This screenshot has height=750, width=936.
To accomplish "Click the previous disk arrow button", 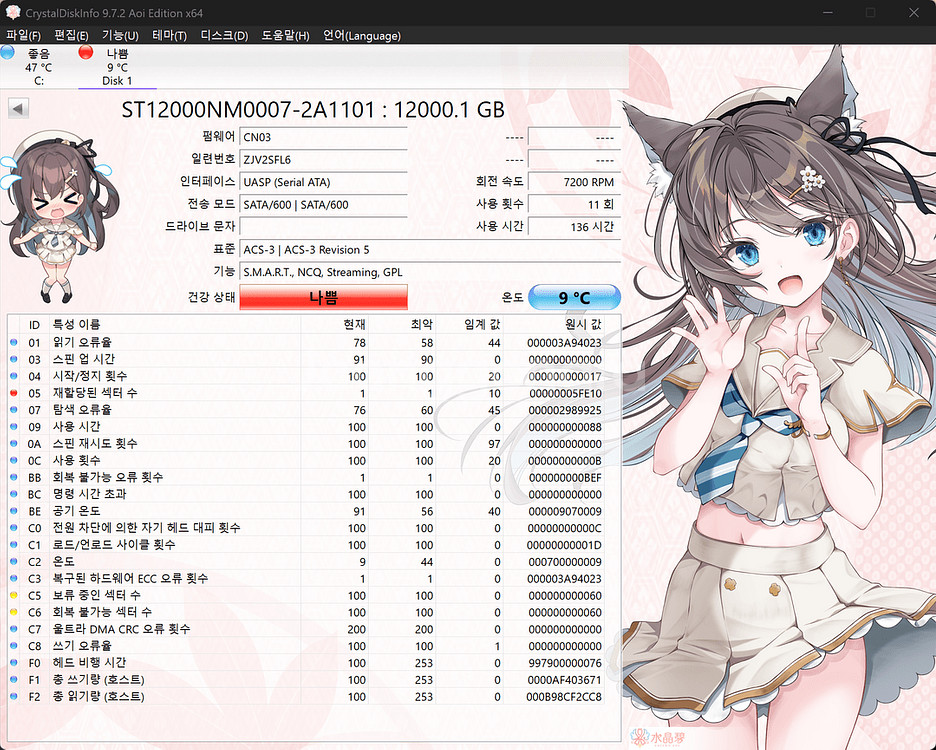I will (17, 108).
